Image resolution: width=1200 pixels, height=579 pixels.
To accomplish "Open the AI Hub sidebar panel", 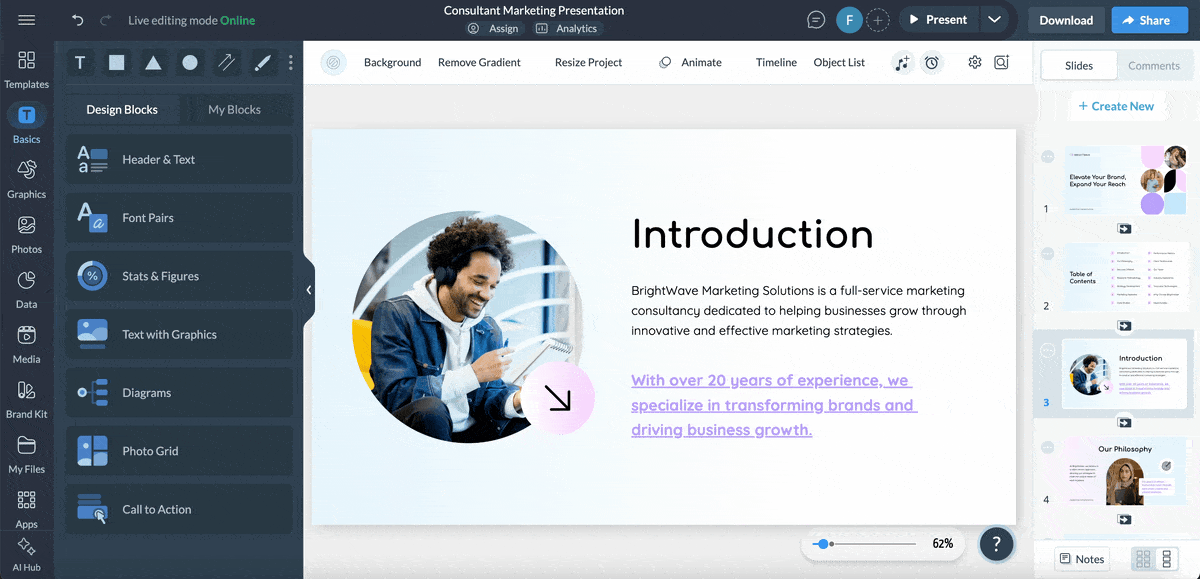I will point(26,552).
